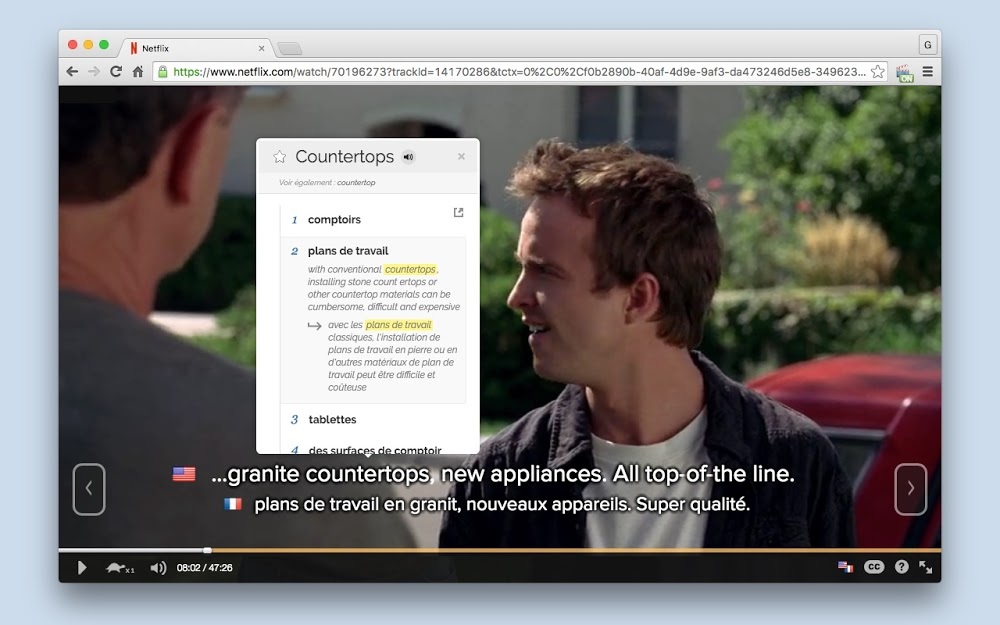Image resolution: width=1000 pixels, height=625 pixels.
Task: Star "Countertops" to save the word
Action: tap(277, 156)
